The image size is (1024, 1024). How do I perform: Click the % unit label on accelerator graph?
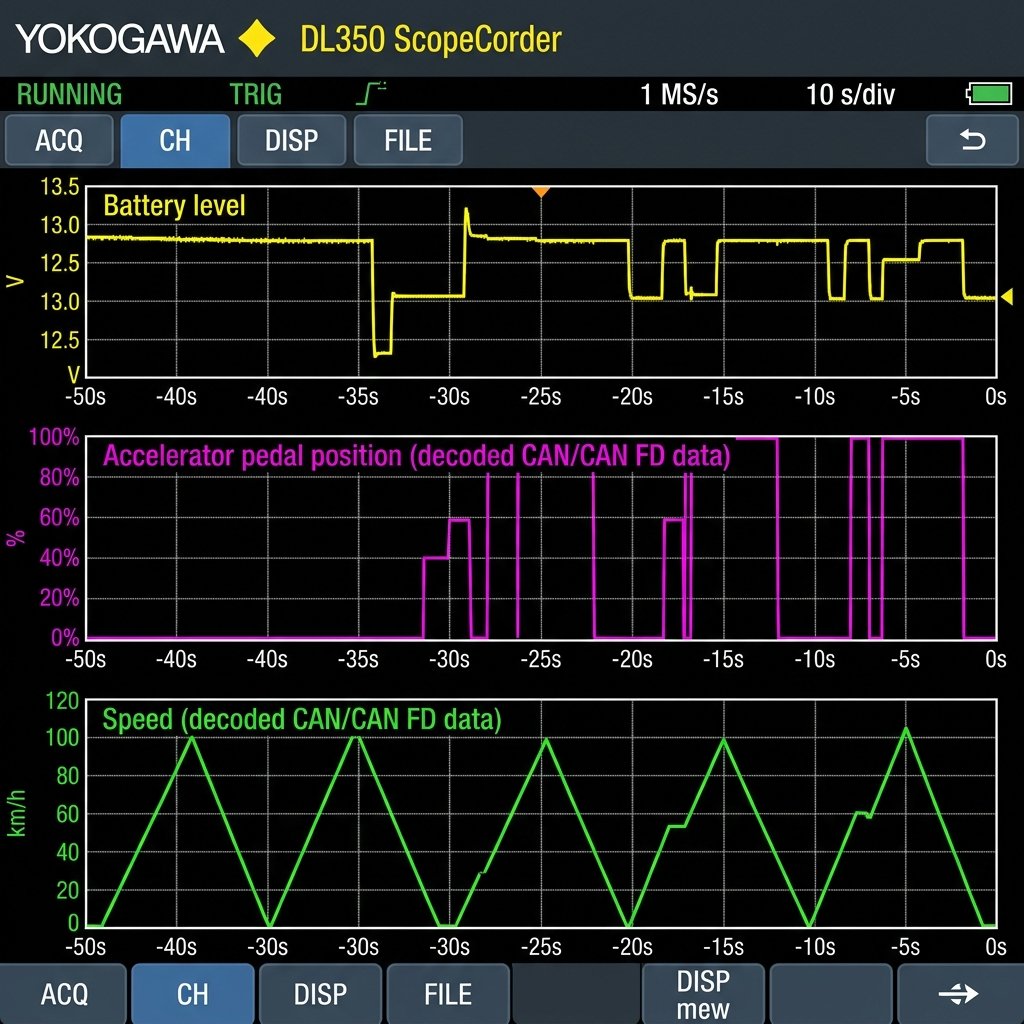point(16,538)
